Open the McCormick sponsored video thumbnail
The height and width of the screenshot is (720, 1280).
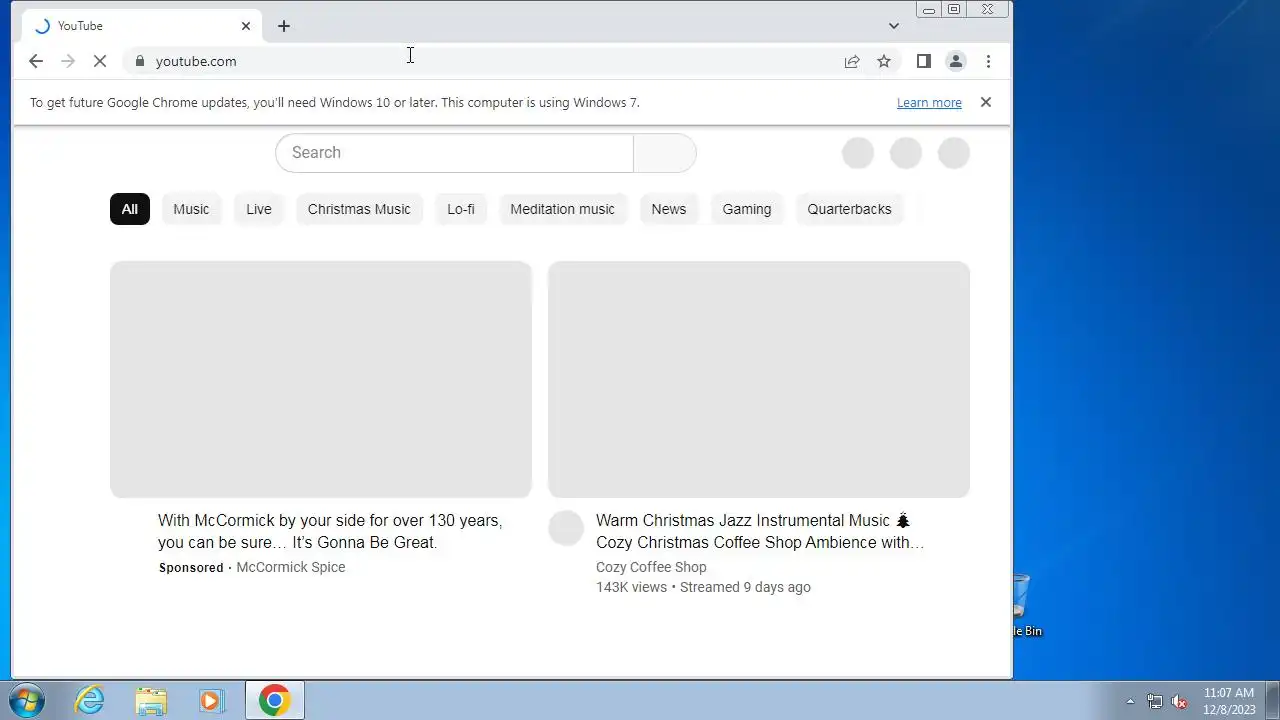tap(321, 379)
